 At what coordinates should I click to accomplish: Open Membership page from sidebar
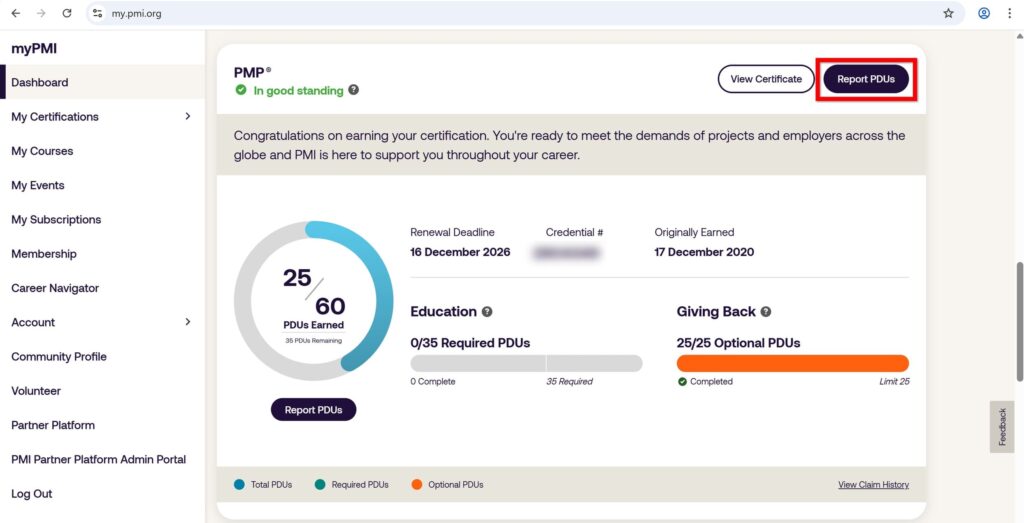[44, 254]
